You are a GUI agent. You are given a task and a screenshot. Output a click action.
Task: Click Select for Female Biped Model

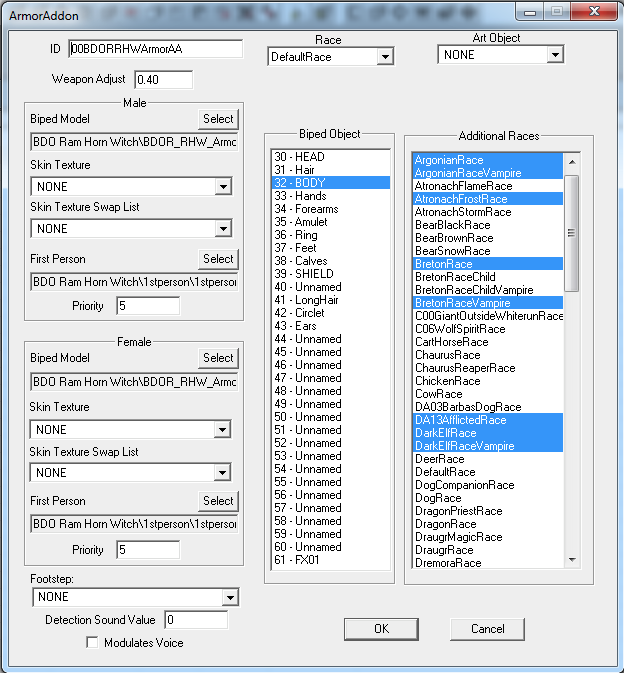[218, 358]
